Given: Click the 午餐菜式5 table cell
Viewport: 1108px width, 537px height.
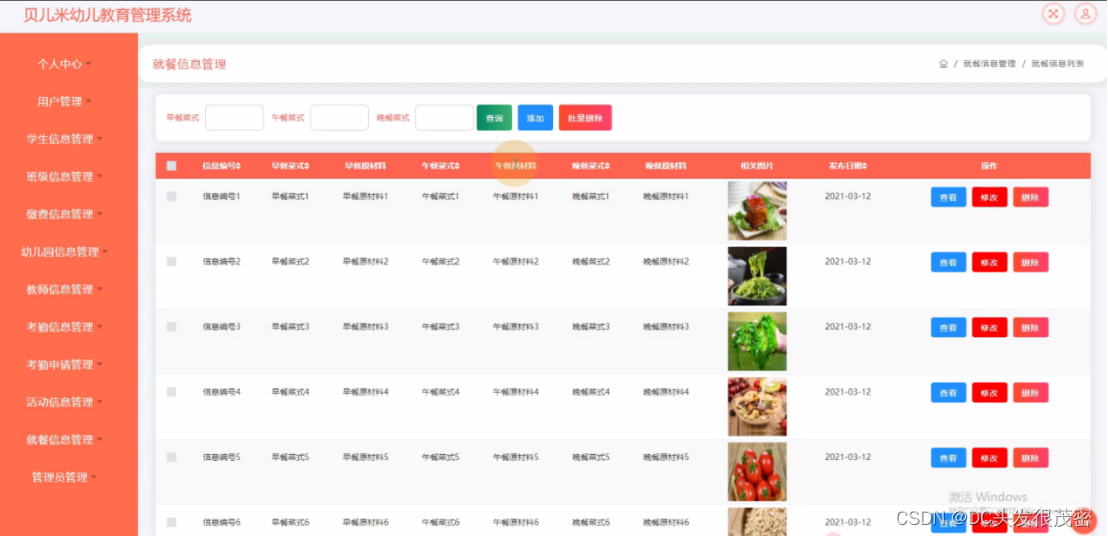Looking at the screenshot, I should coord(441,457).
